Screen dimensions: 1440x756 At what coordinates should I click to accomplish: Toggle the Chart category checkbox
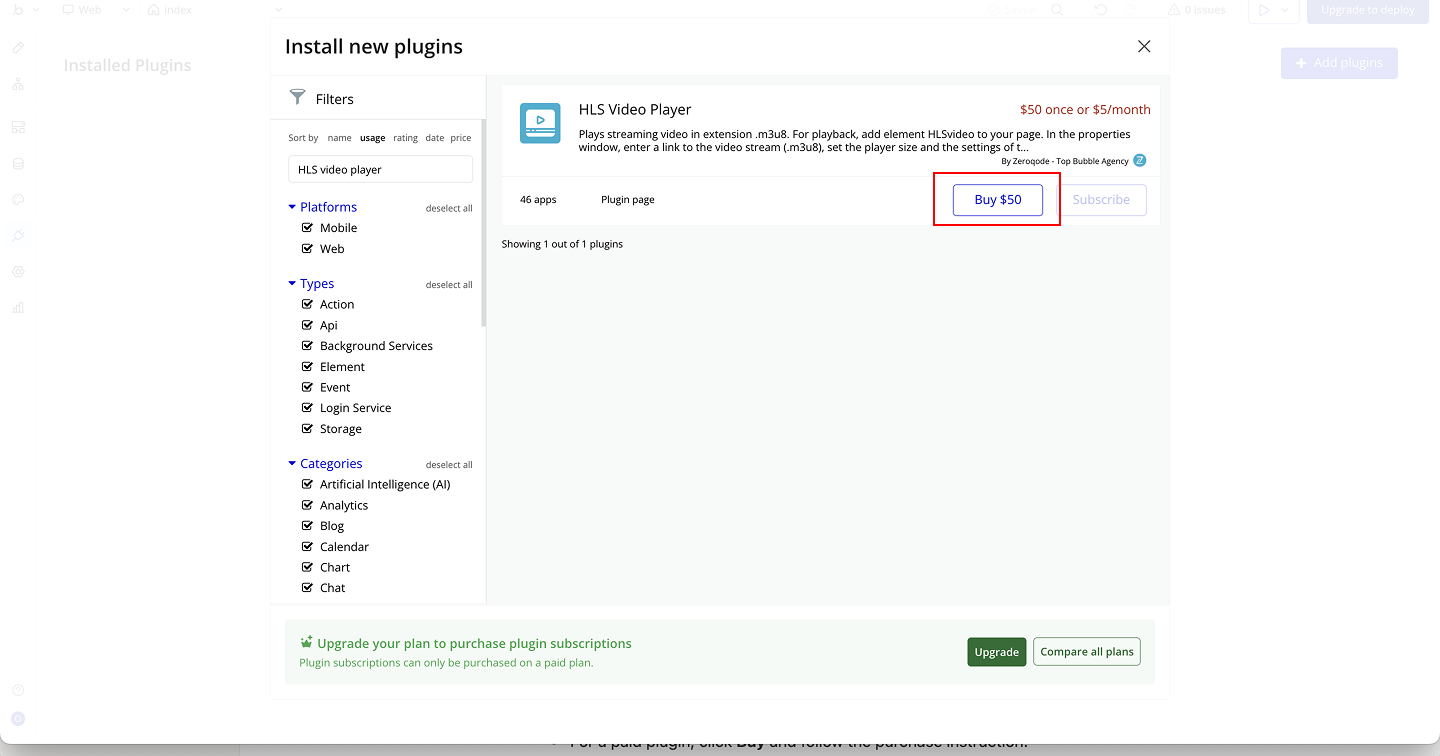[308, 567]
